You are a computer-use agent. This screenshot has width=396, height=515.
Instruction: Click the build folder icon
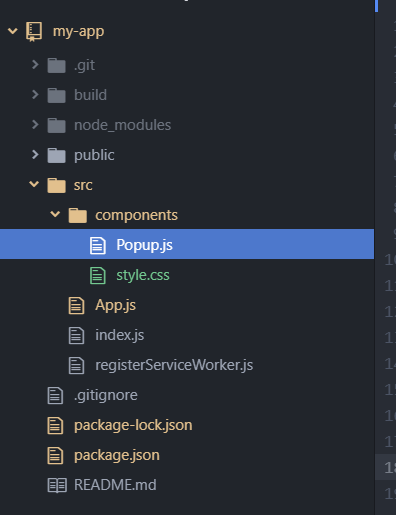click(56, 95)
